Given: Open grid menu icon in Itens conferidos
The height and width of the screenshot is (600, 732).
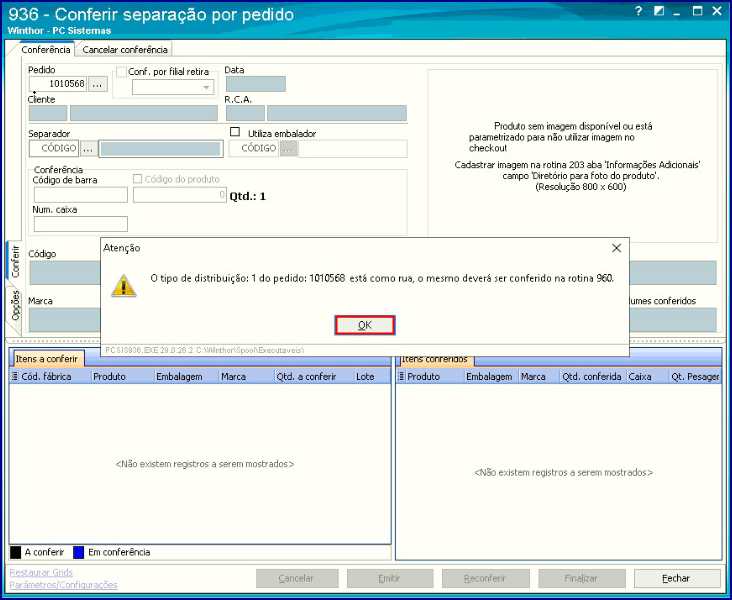Looking at the screenshot, I should pyautogui.click(x=401, y=376).
